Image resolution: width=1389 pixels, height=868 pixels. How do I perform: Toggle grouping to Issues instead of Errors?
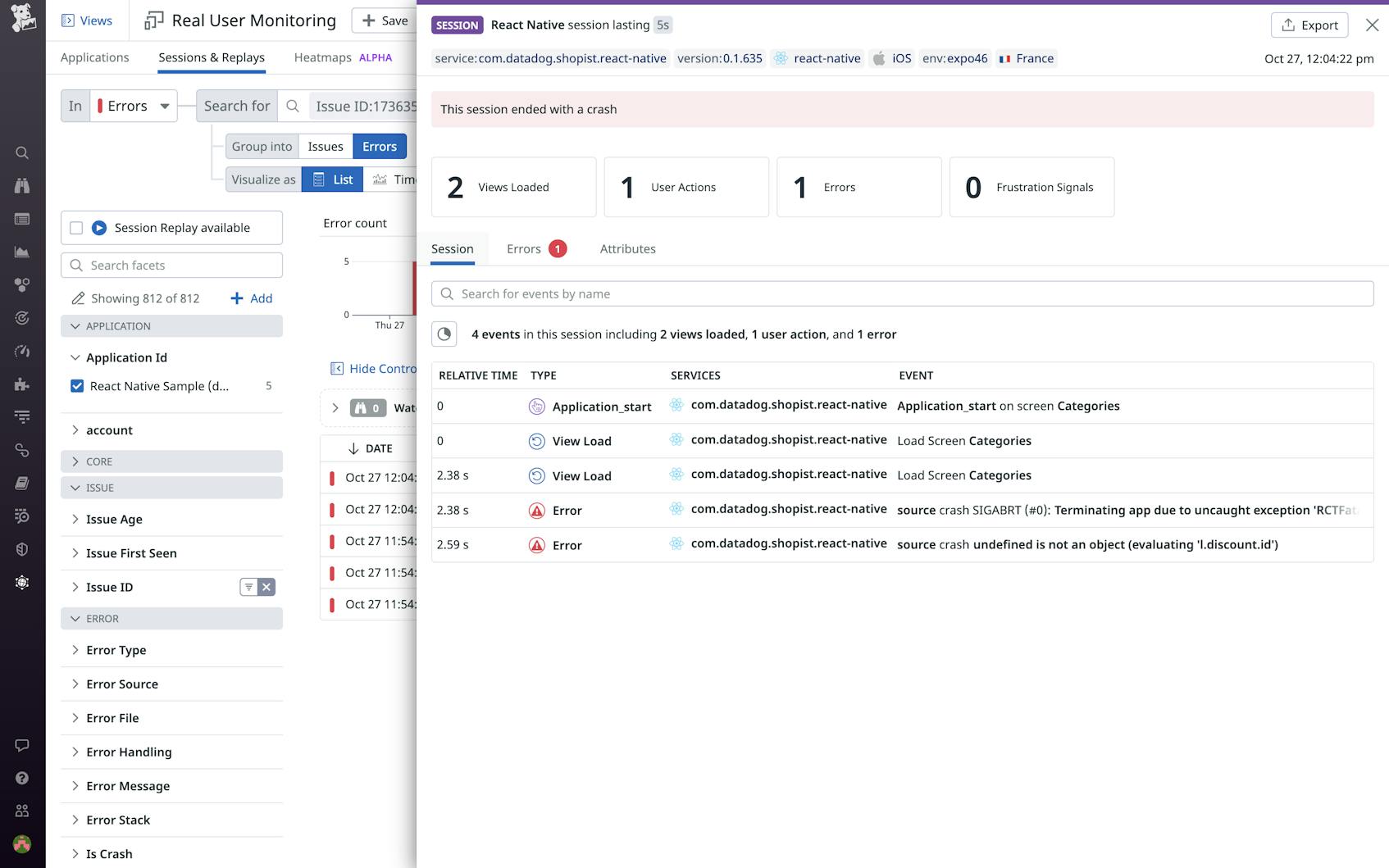click(x=325, y=146)
